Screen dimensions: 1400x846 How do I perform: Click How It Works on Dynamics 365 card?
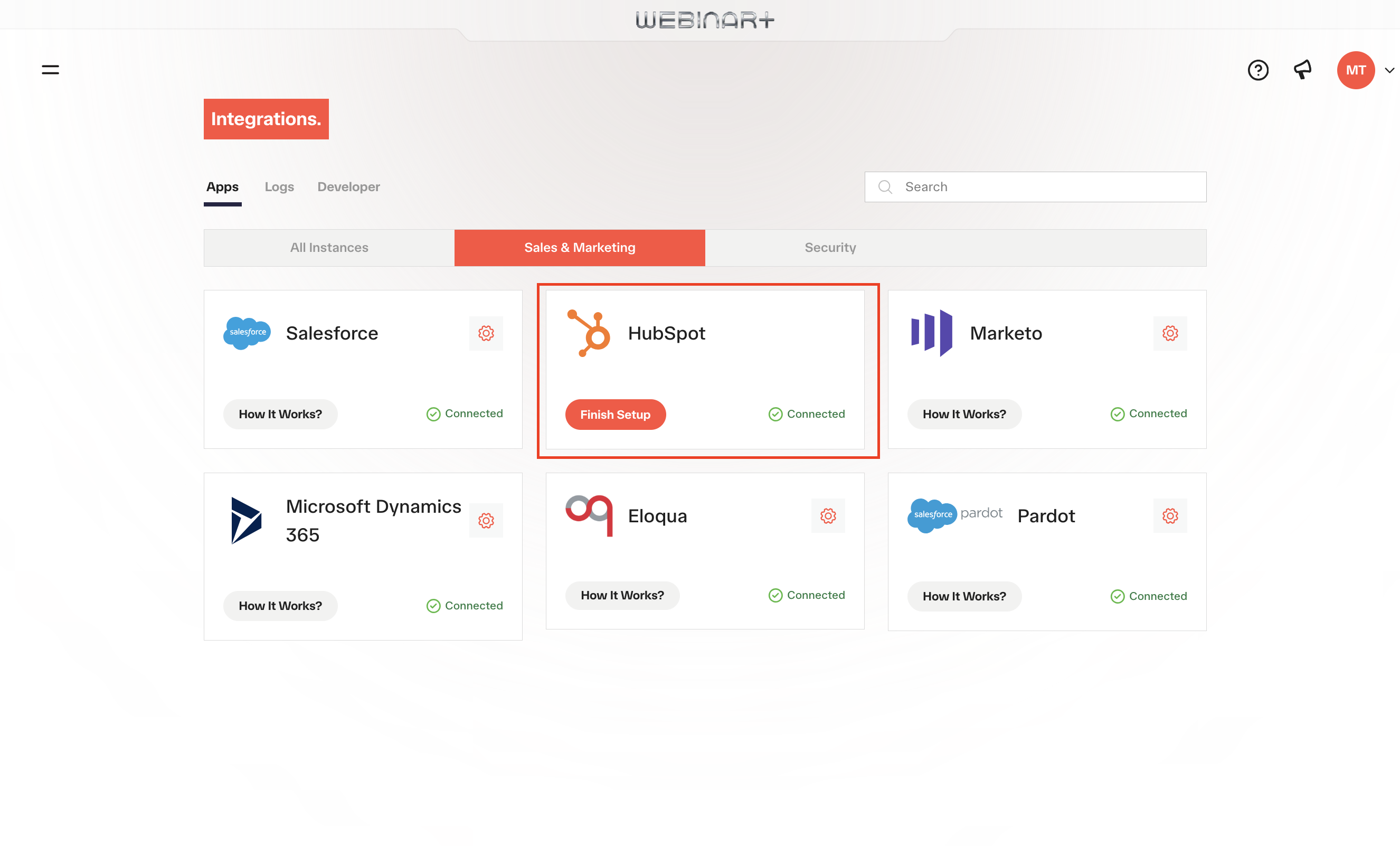pyautogui.click(x=280, y=606)
